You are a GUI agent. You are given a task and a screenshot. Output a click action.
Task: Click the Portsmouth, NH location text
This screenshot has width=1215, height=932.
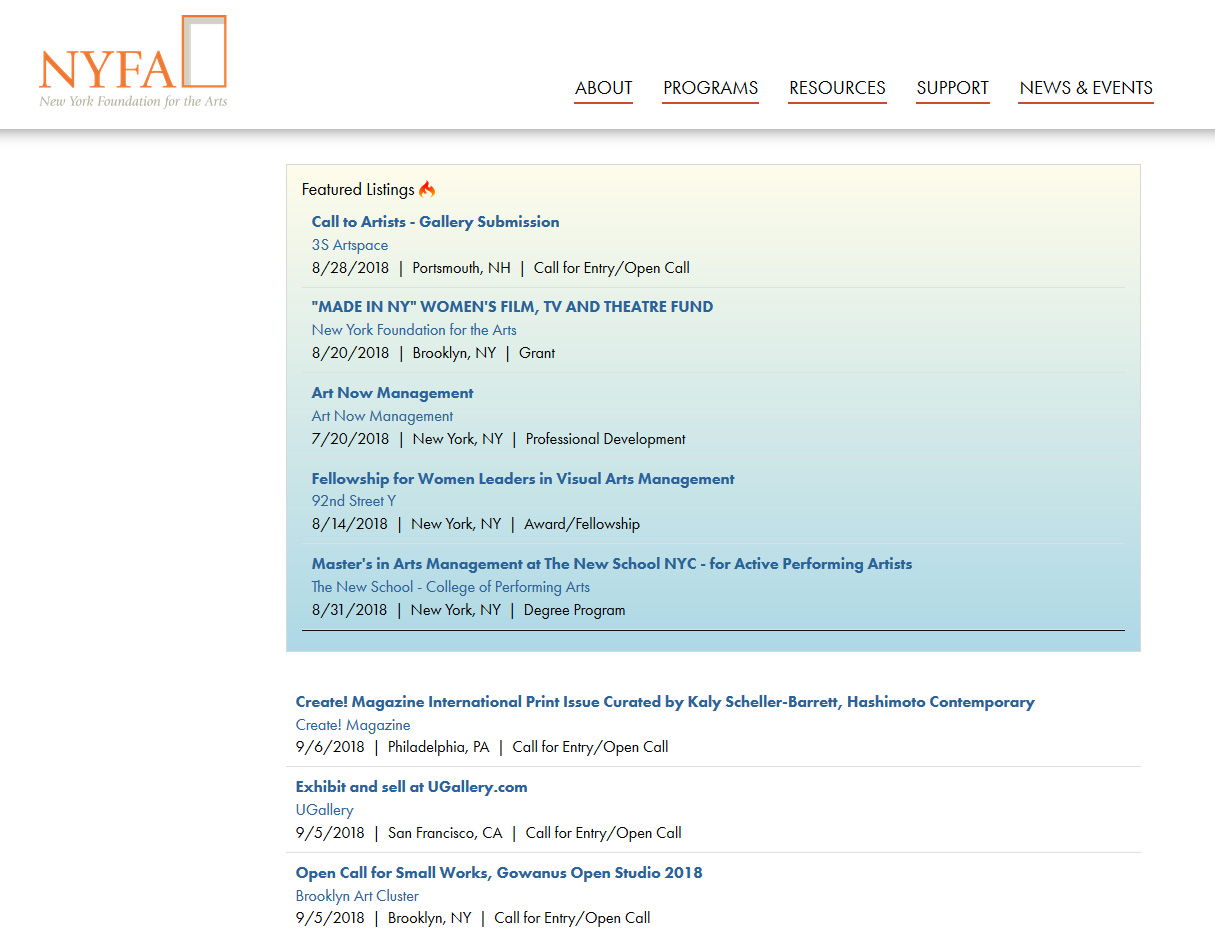(461, 268)
